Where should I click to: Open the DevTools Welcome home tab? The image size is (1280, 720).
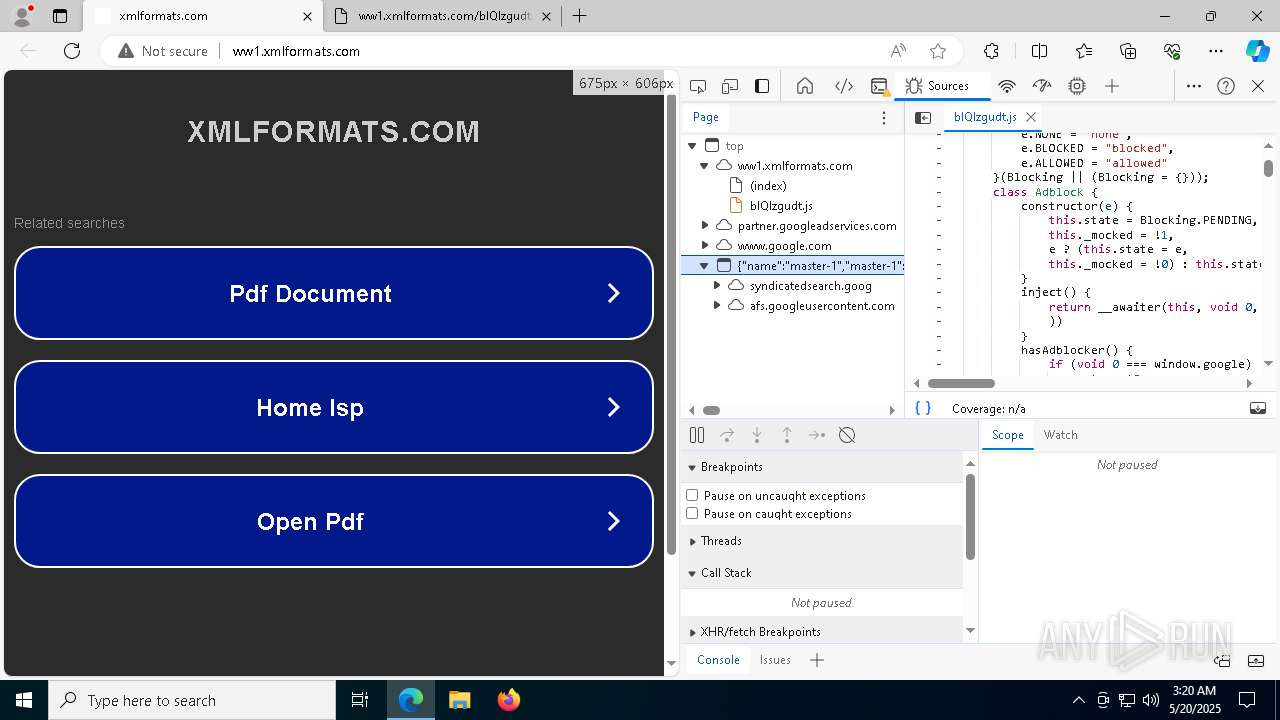pos(805,86)
